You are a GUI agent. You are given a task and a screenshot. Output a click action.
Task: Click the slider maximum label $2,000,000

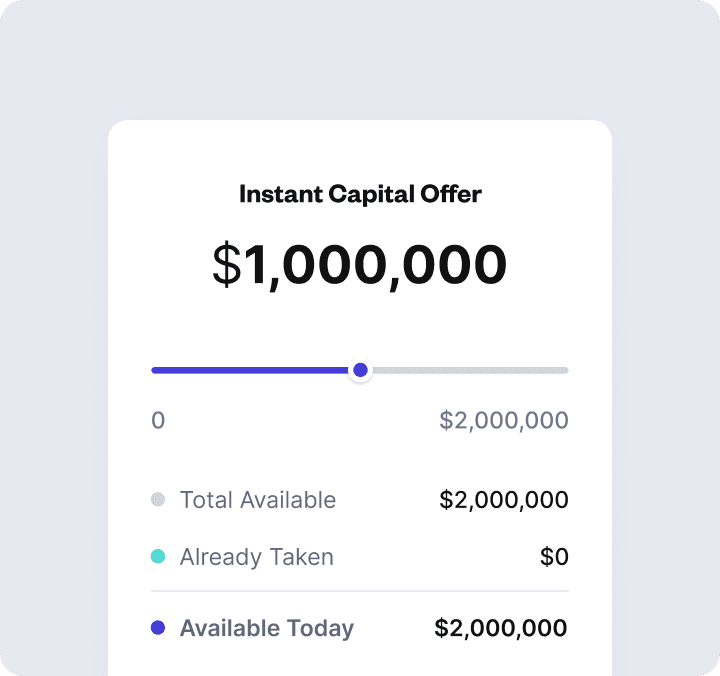coord(504,421)
